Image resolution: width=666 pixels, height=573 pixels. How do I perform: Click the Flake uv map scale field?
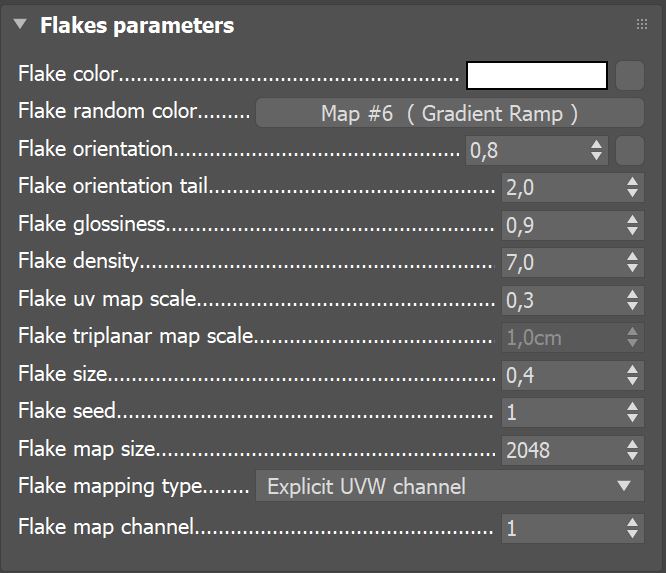pyautogui.click(x=561, y=300)
